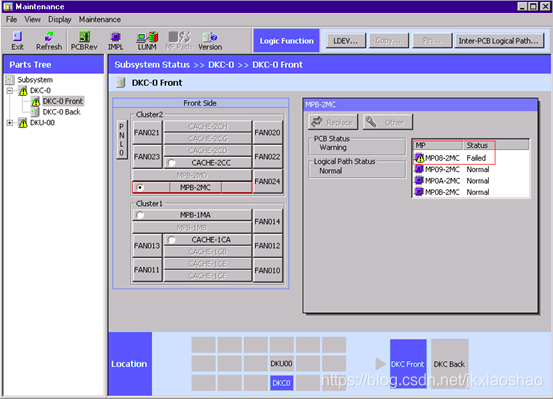Click the Status column header
This screenshot has height=399, width=553.
(x=496, y=145)
